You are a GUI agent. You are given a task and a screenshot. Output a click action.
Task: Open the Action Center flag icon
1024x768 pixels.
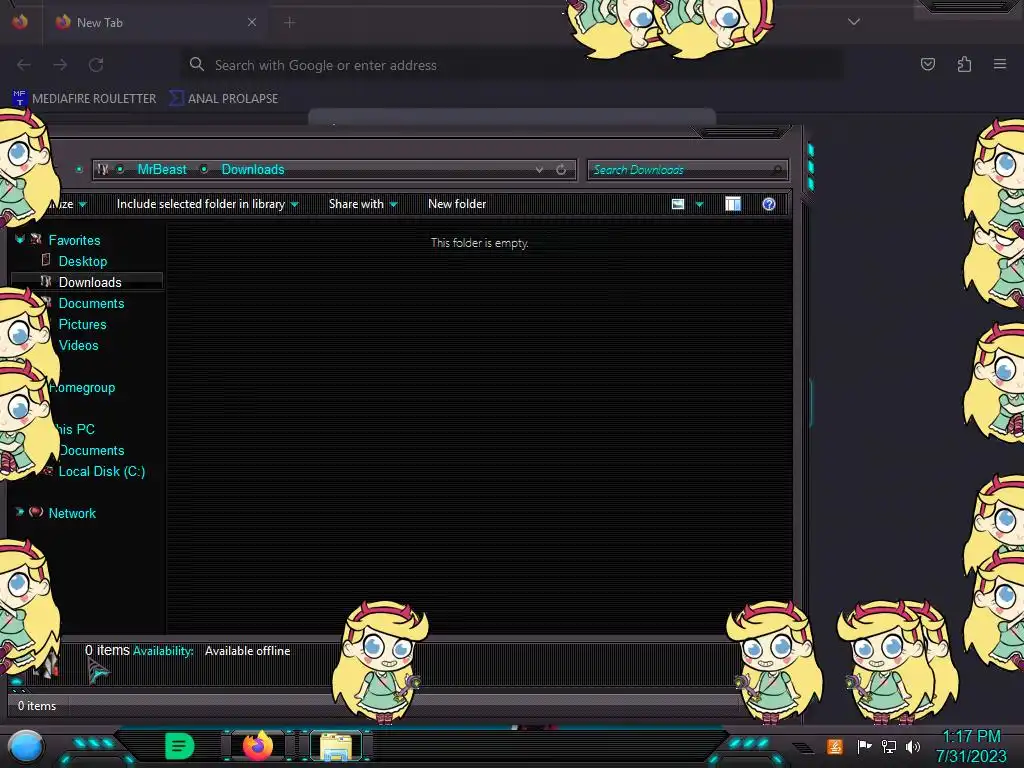click(x=864, y=746)
